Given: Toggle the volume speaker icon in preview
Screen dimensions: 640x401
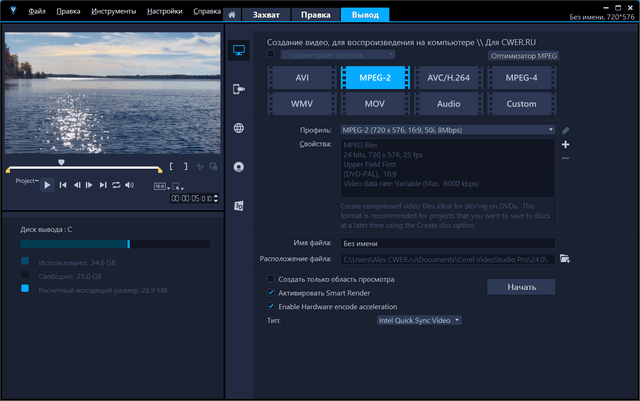Looking at the screenshot, I should pyautogui.click(x=131, y=185).
